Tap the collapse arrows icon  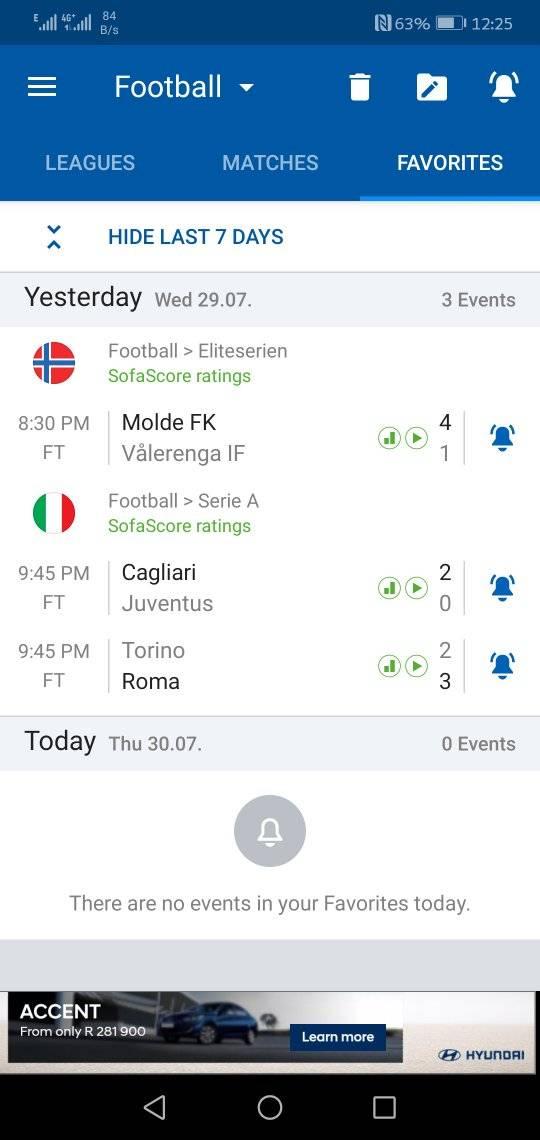54,237
